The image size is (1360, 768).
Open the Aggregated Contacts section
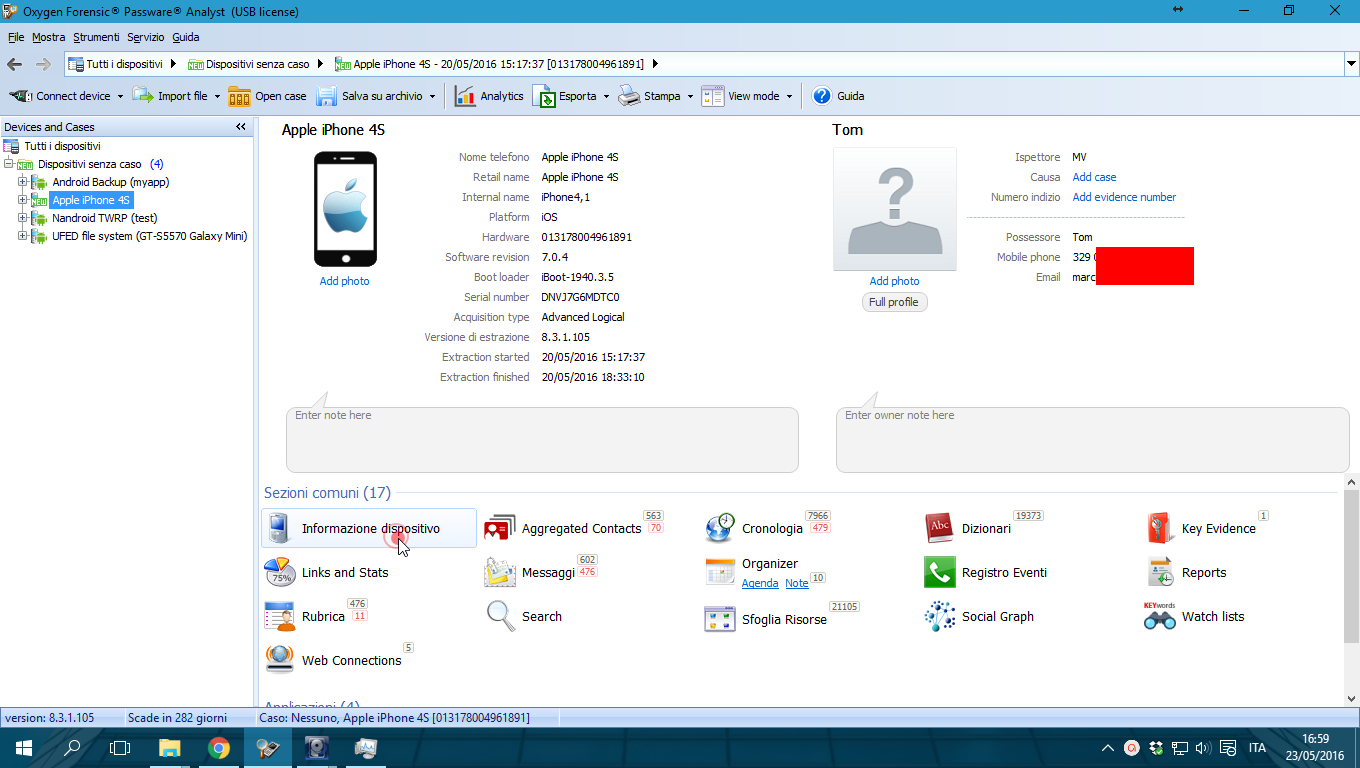coord(581,528)
